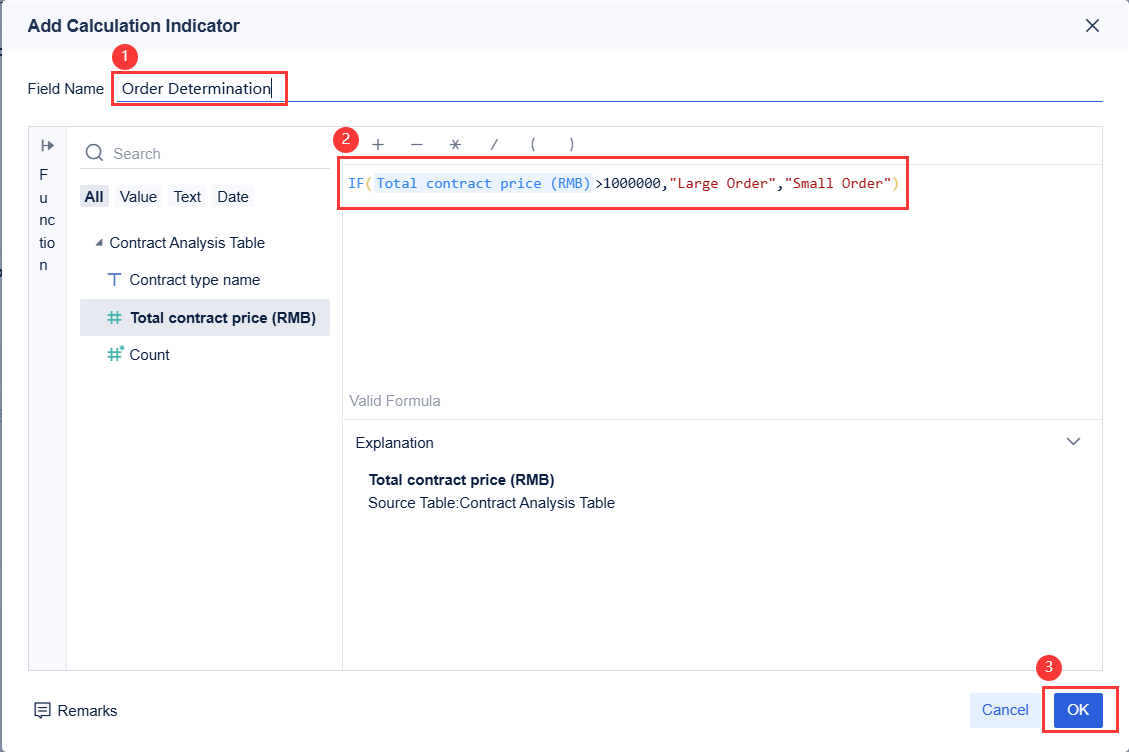The image size is (1129, 752).
Task: Dismiss the dialog with Cancel
Action: [x=1004, y=710]
